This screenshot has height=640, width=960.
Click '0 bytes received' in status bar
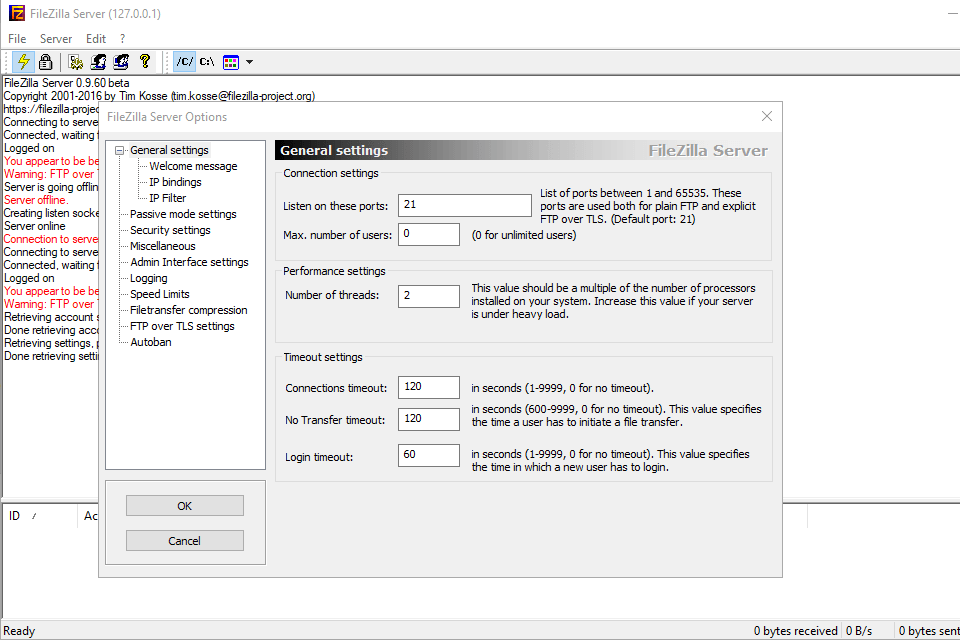coord(795,631)
